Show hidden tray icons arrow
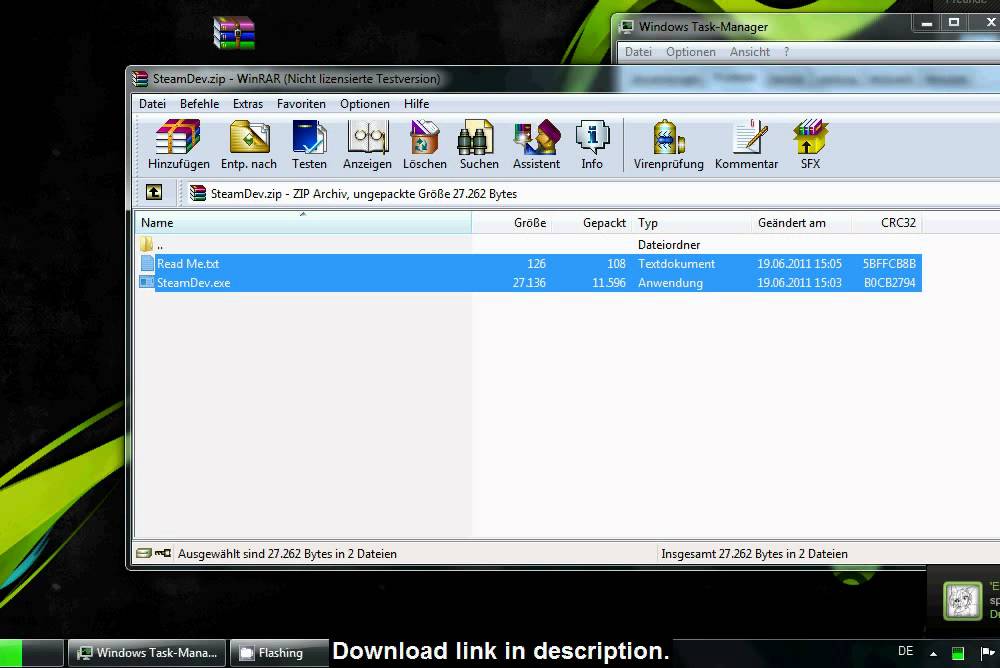 (933, 653)
